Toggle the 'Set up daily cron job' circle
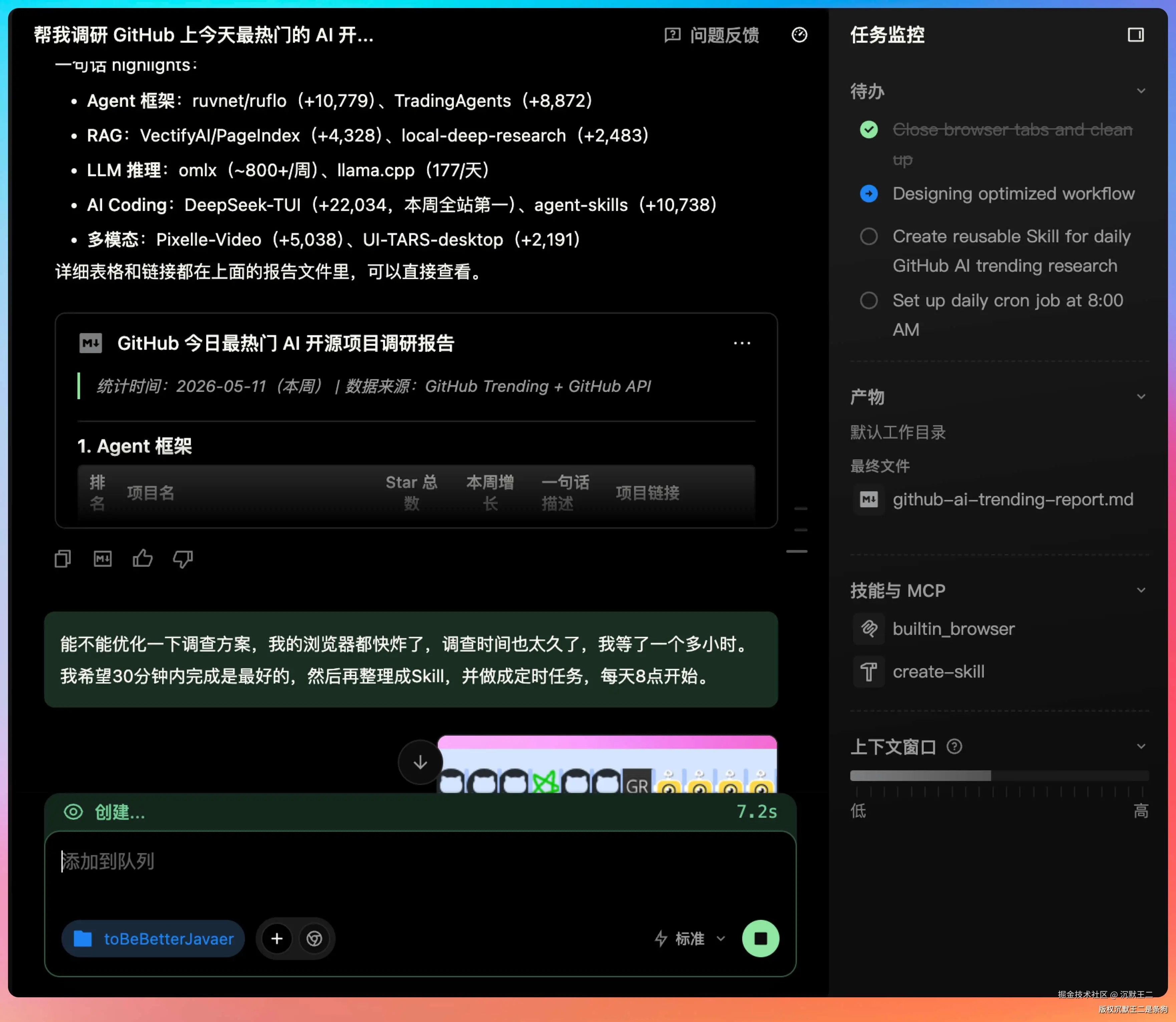 point(869,300)
